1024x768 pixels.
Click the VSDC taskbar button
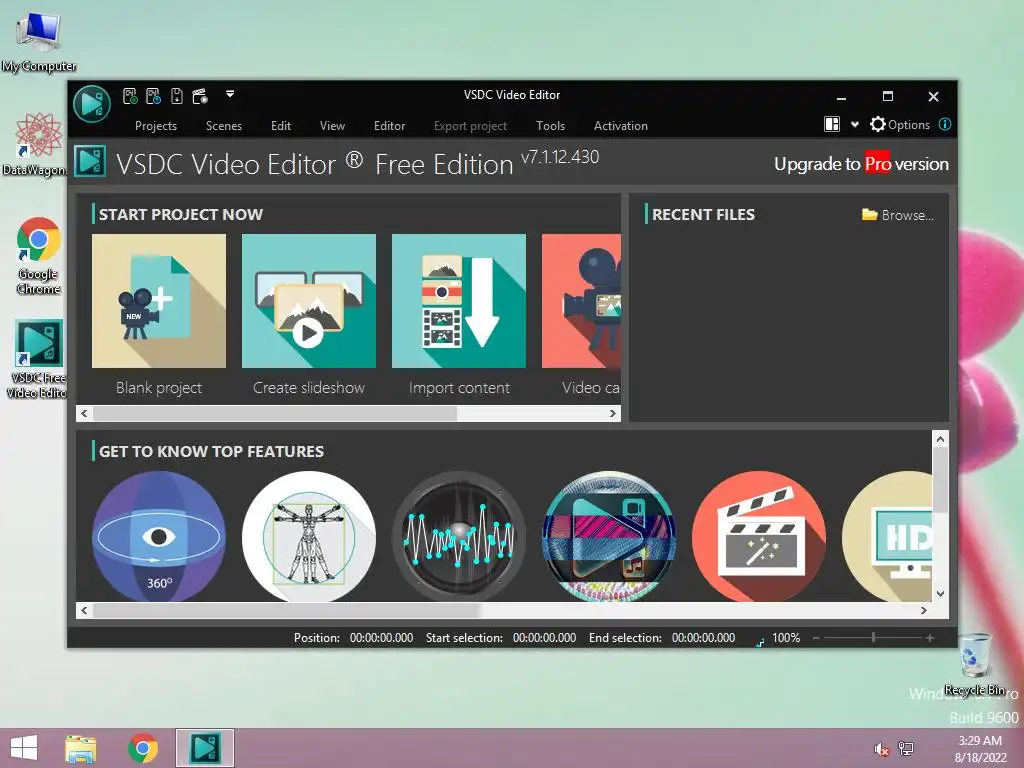[x=204, y=748]
